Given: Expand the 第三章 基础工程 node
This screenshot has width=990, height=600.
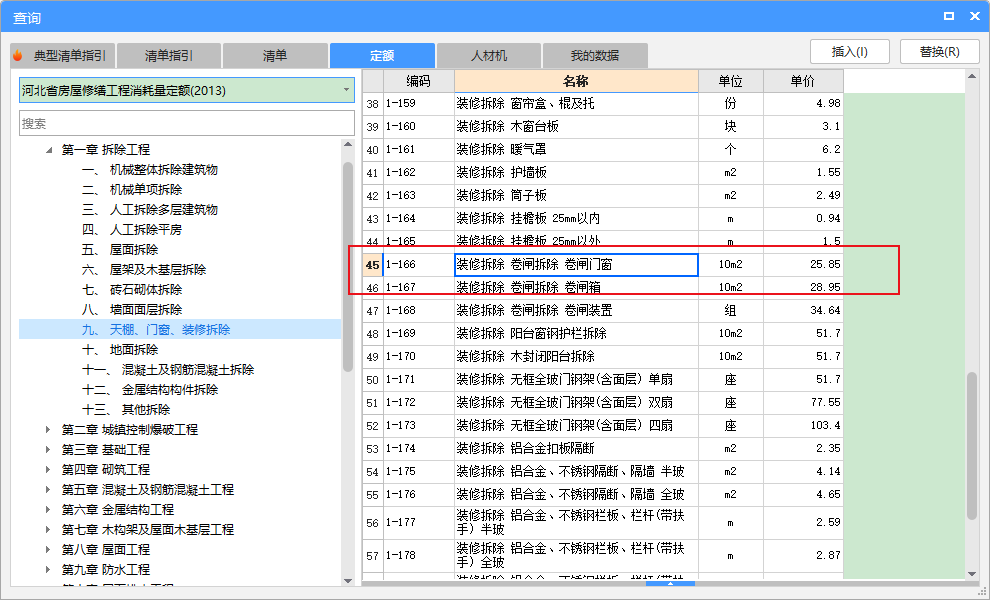Looking at the screenshot, I should click(49, 450).
